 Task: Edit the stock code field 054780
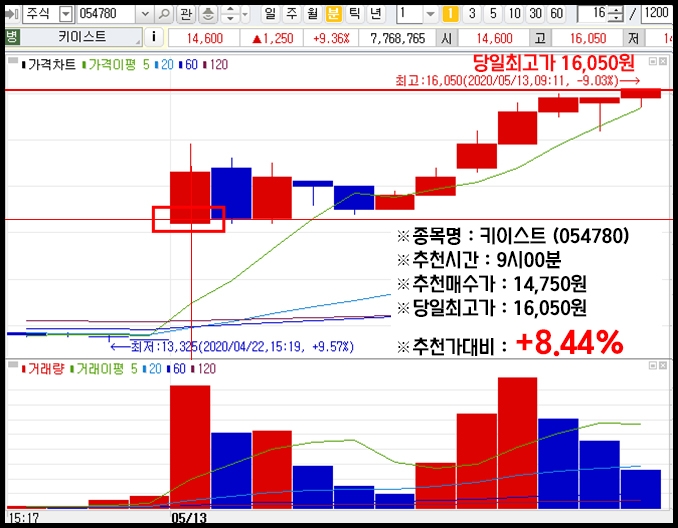(107, 14)
